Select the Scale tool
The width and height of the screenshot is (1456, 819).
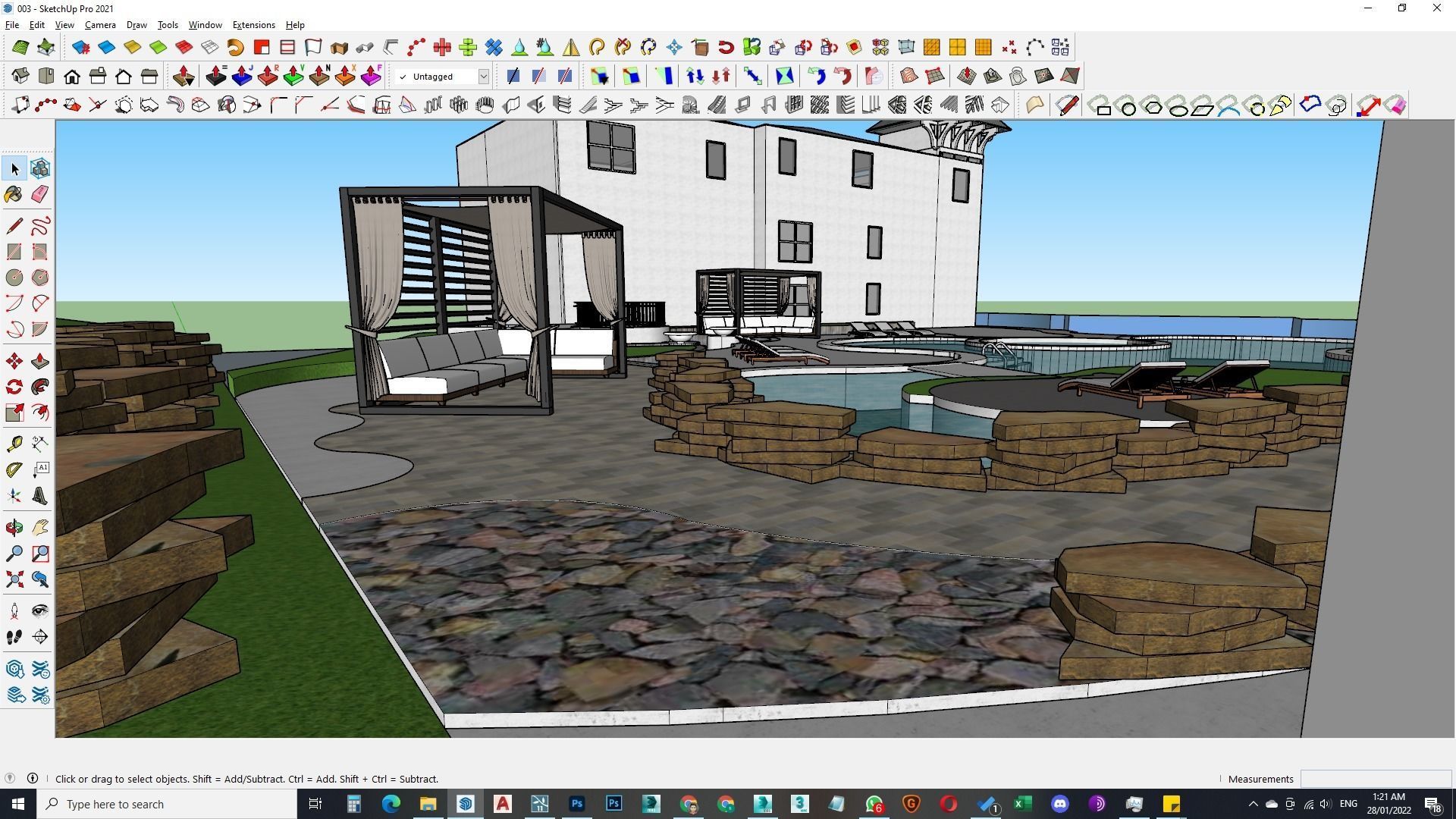[14, 413]
